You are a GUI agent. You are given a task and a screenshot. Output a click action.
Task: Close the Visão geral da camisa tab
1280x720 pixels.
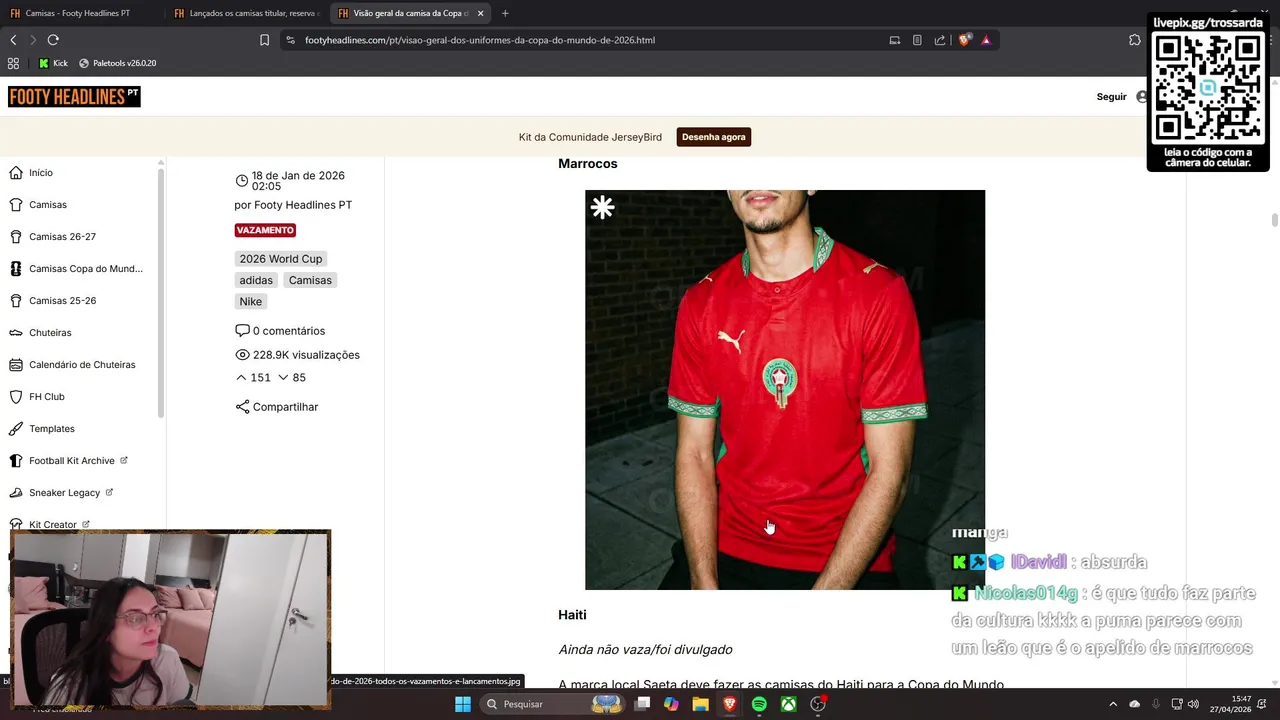pos(481,13)
